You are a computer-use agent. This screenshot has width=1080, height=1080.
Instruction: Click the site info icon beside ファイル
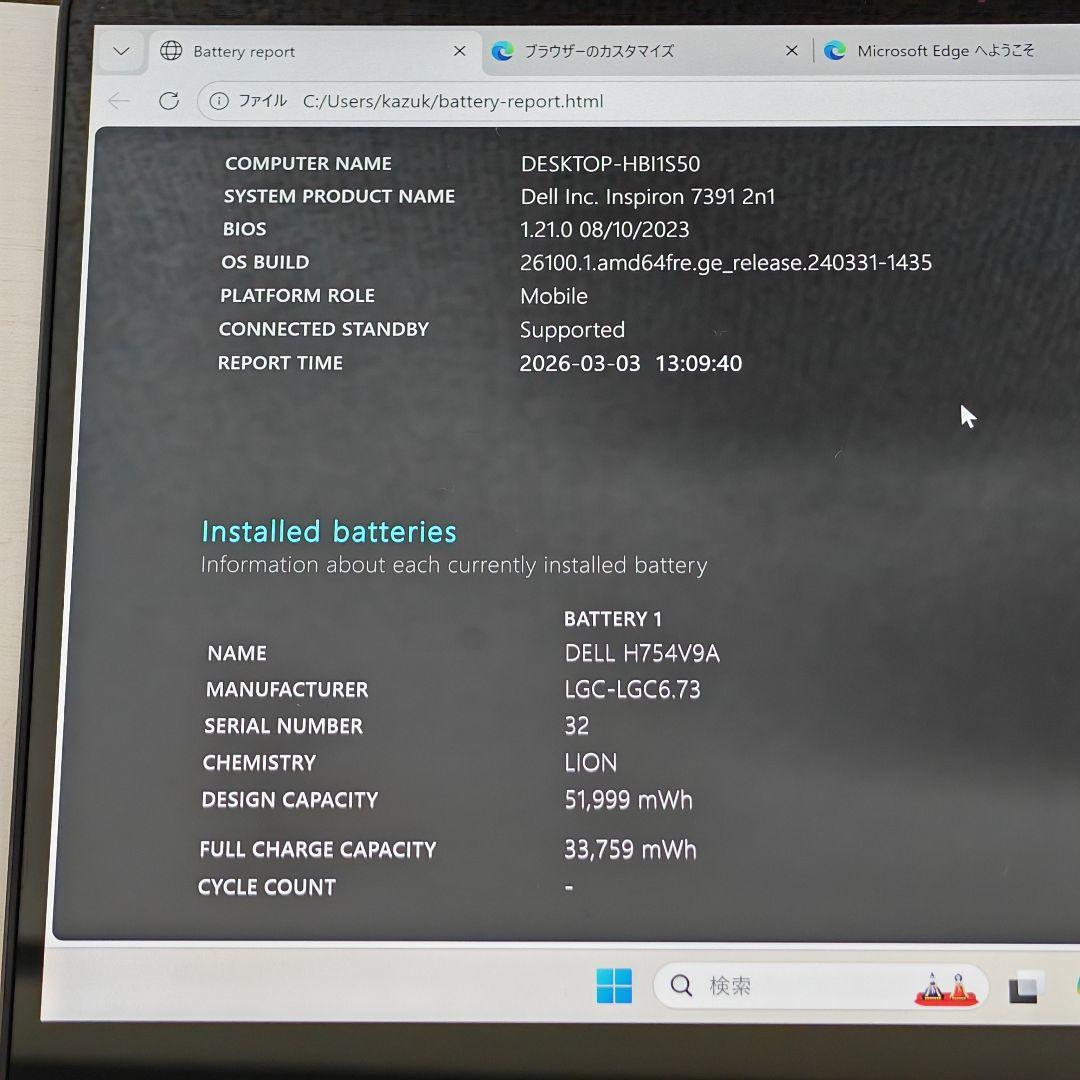[219, 101]
